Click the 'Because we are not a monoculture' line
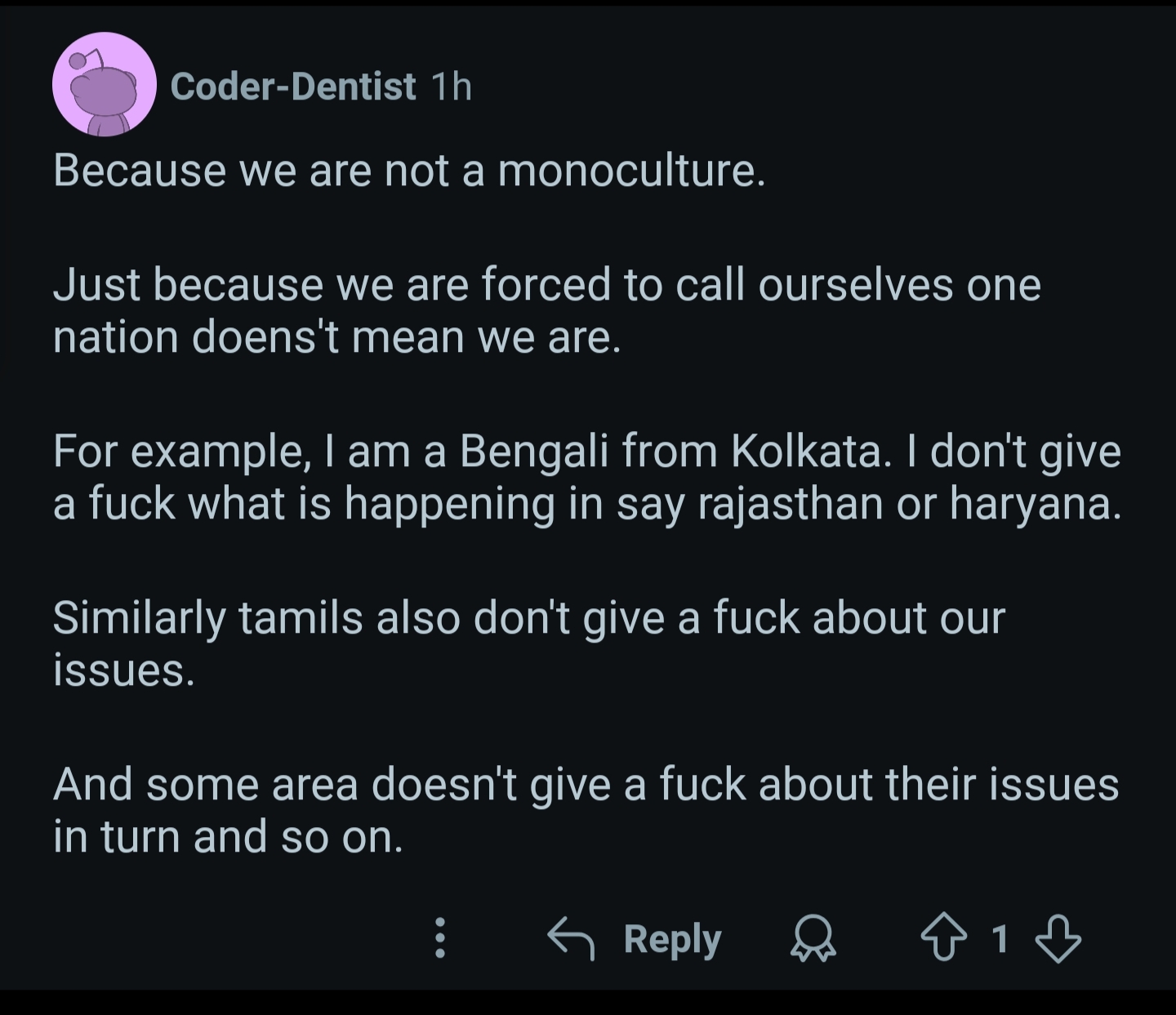This screenshot has width=1176, height=1015. point(409,171)
